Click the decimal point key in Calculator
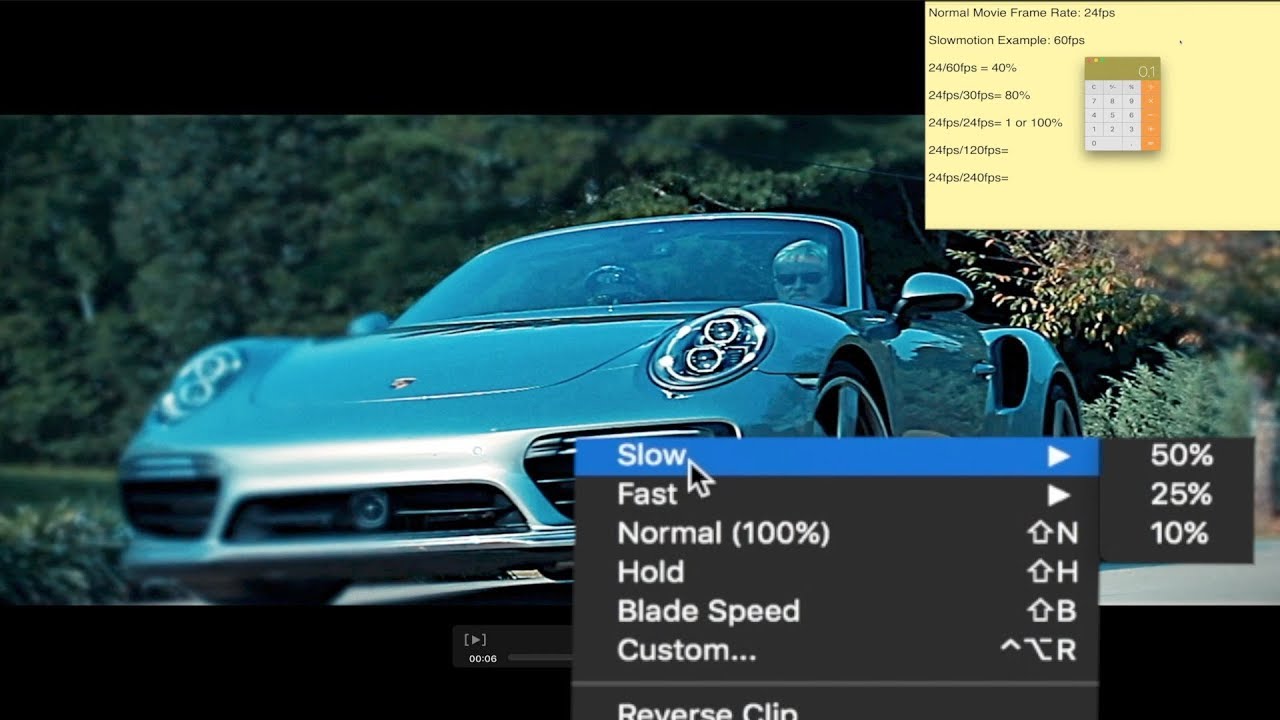 point(1132,144)
